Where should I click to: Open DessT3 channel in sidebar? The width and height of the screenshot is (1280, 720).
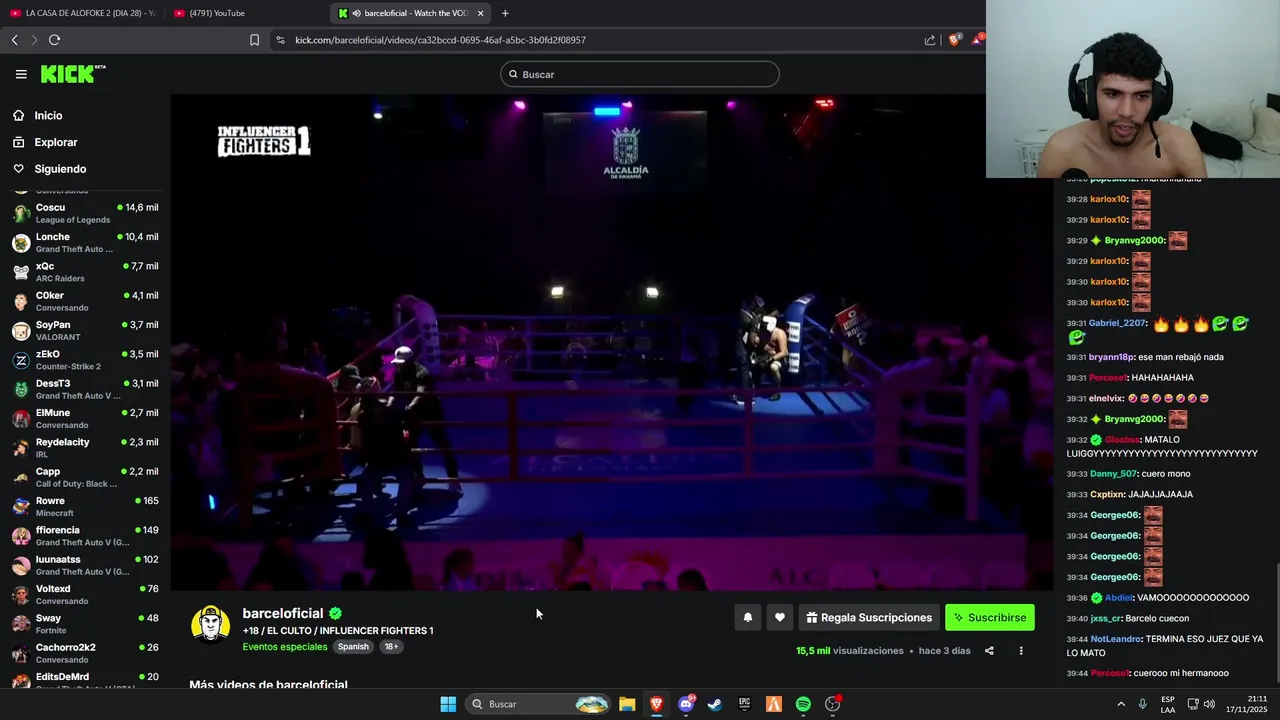85,389
